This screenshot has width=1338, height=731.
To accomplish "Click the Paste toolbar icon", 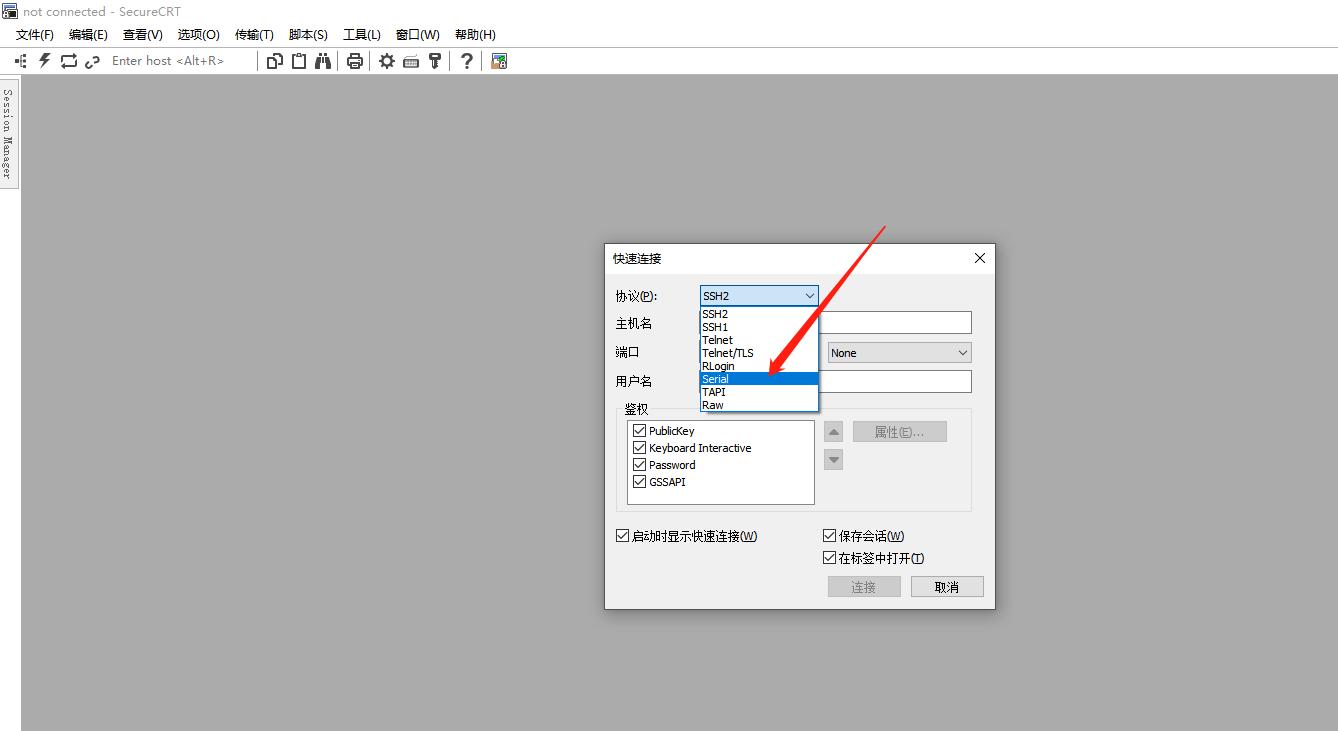I will pos(299,60).
